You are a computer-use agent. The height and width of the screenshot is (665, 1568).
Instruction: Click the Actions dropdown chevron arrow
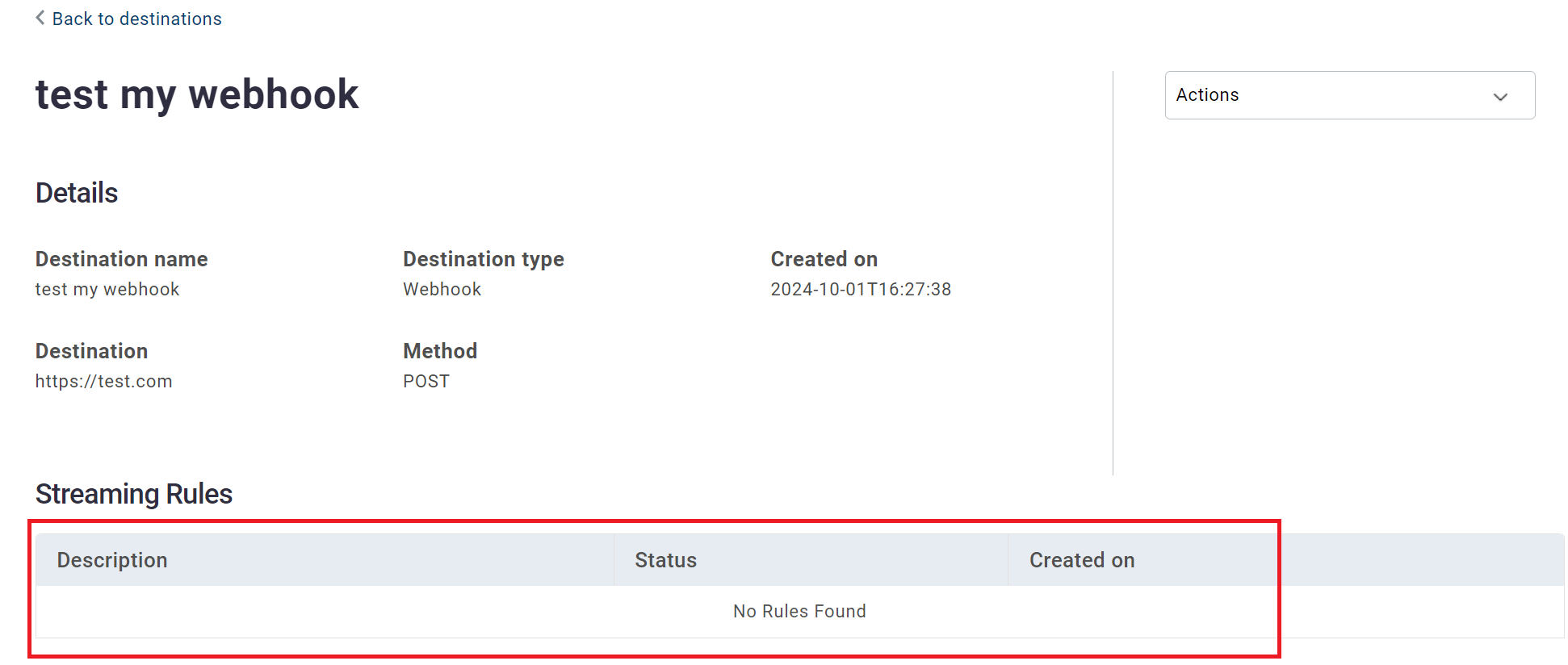(x=1500, y=97)
